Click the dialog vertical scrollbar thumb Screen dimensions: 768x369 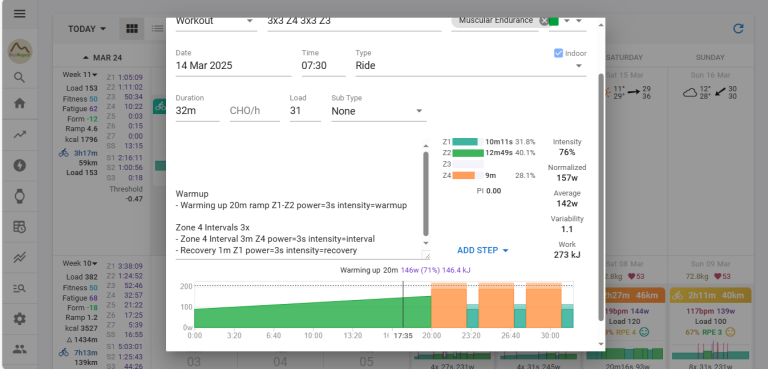(x=601, y=197)
